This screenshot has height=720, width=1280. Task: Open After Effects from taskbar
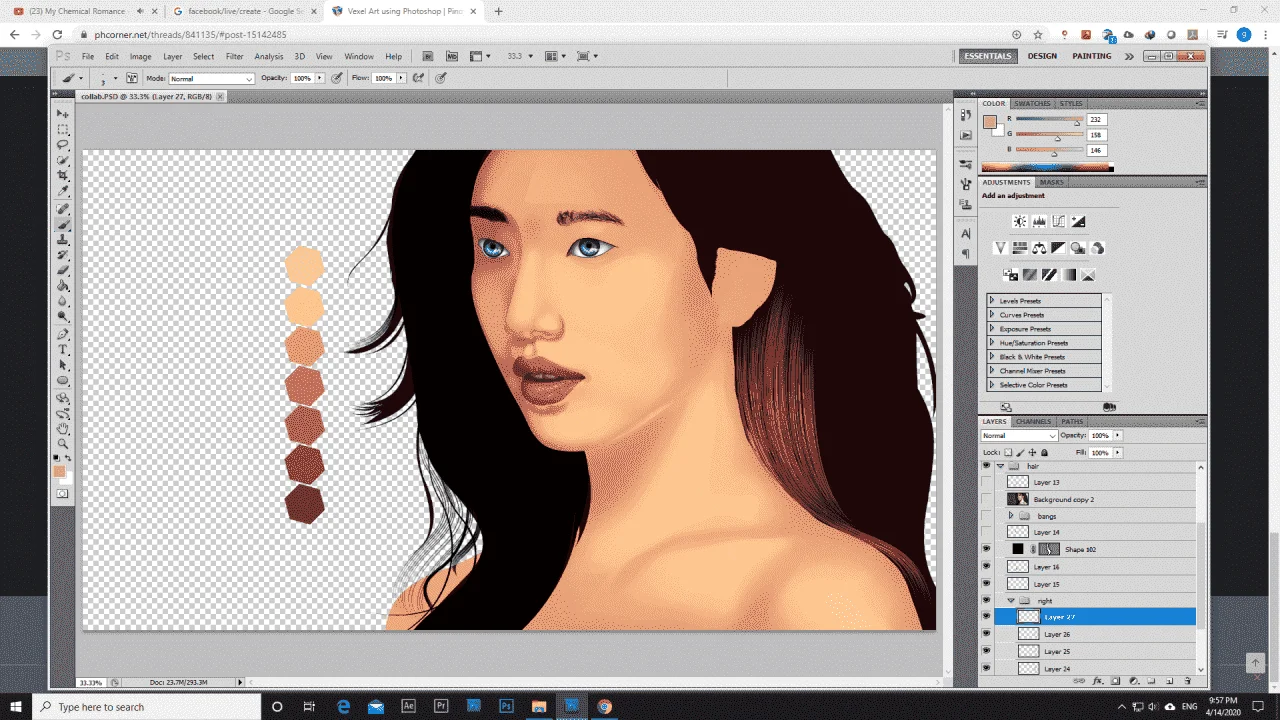408,706
